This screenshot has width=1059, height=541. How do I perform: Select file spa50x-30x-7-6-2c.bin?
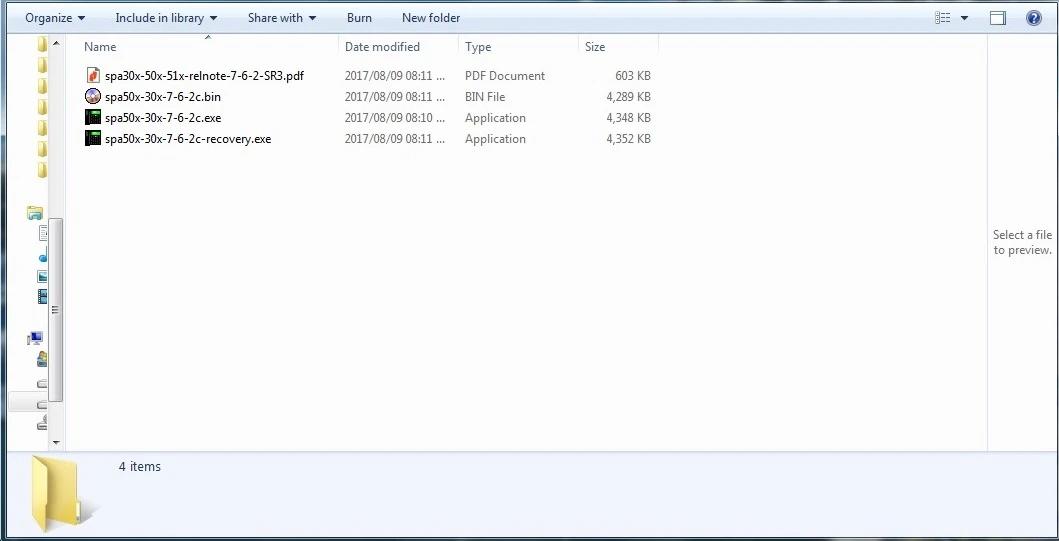click(163, 97)
